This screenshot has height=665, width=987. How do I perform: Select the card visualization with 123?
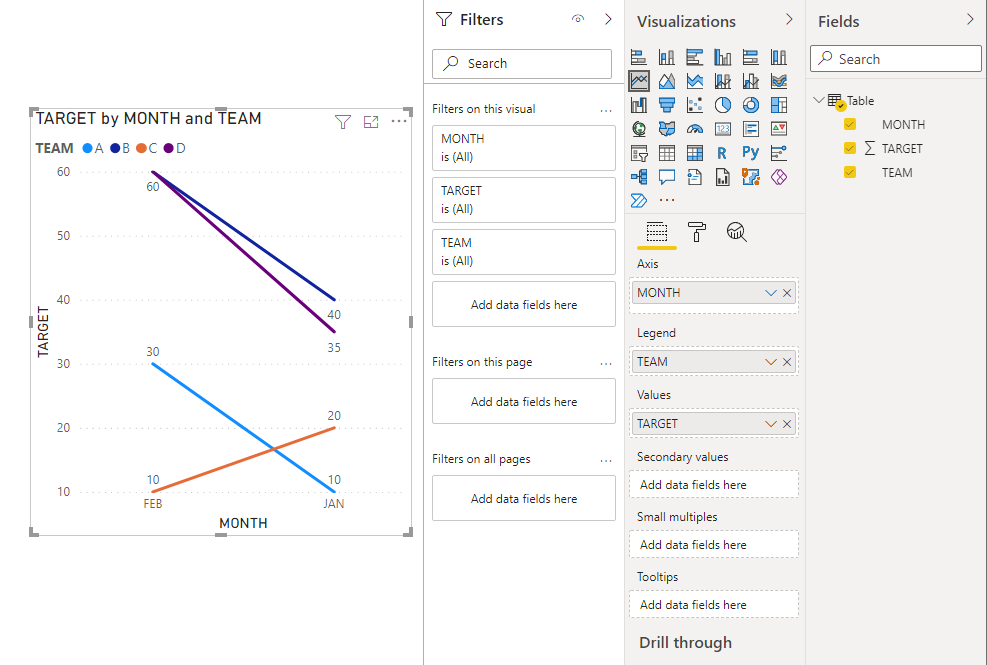723,128
